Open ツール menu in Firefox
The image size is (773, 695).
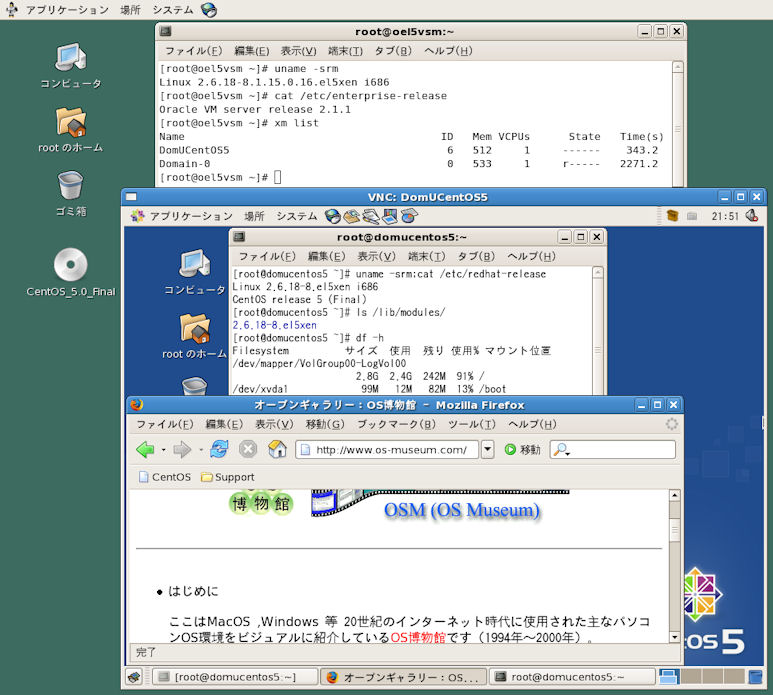(x=472, y=424)
